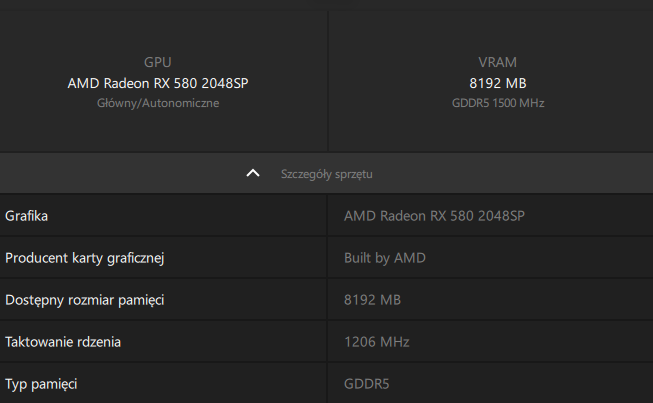The width and height of the screenshot is (653, 403).
Task: Select the Grafika row label
Action: coord(27,215)
